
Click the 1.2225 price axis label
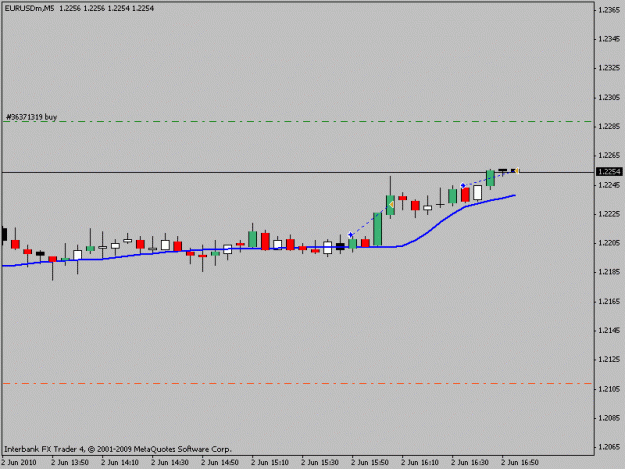point(609,214)
